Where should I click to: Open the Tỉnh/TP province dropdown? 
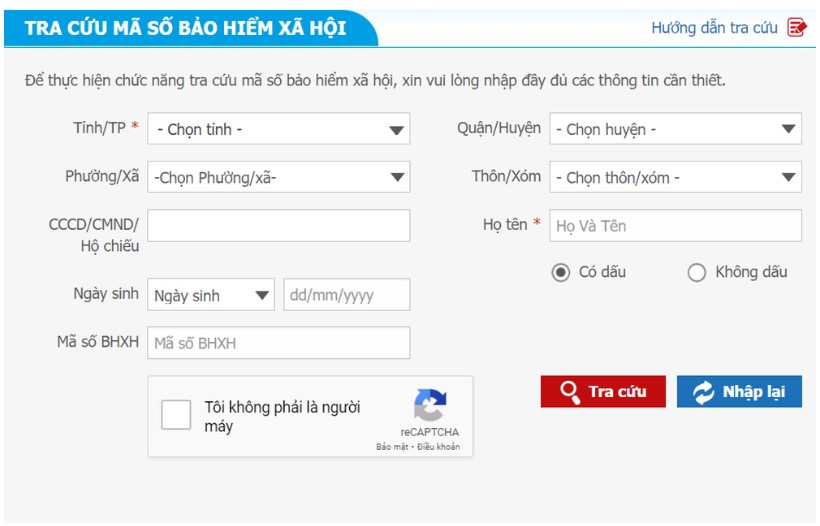pos(278,129)
